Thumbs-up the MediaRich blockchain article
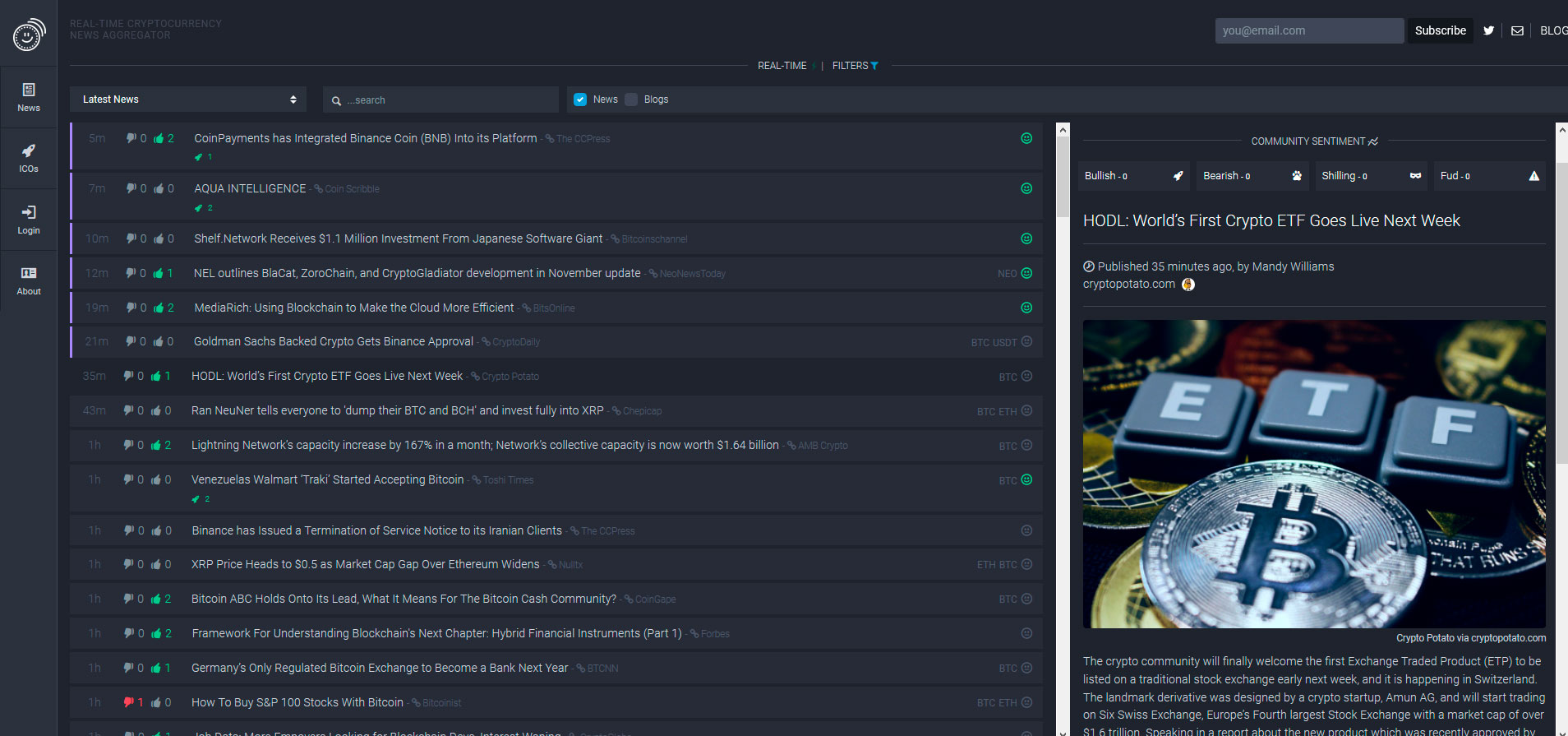This screenshot has width=1568, height=736. pos(159,308)
